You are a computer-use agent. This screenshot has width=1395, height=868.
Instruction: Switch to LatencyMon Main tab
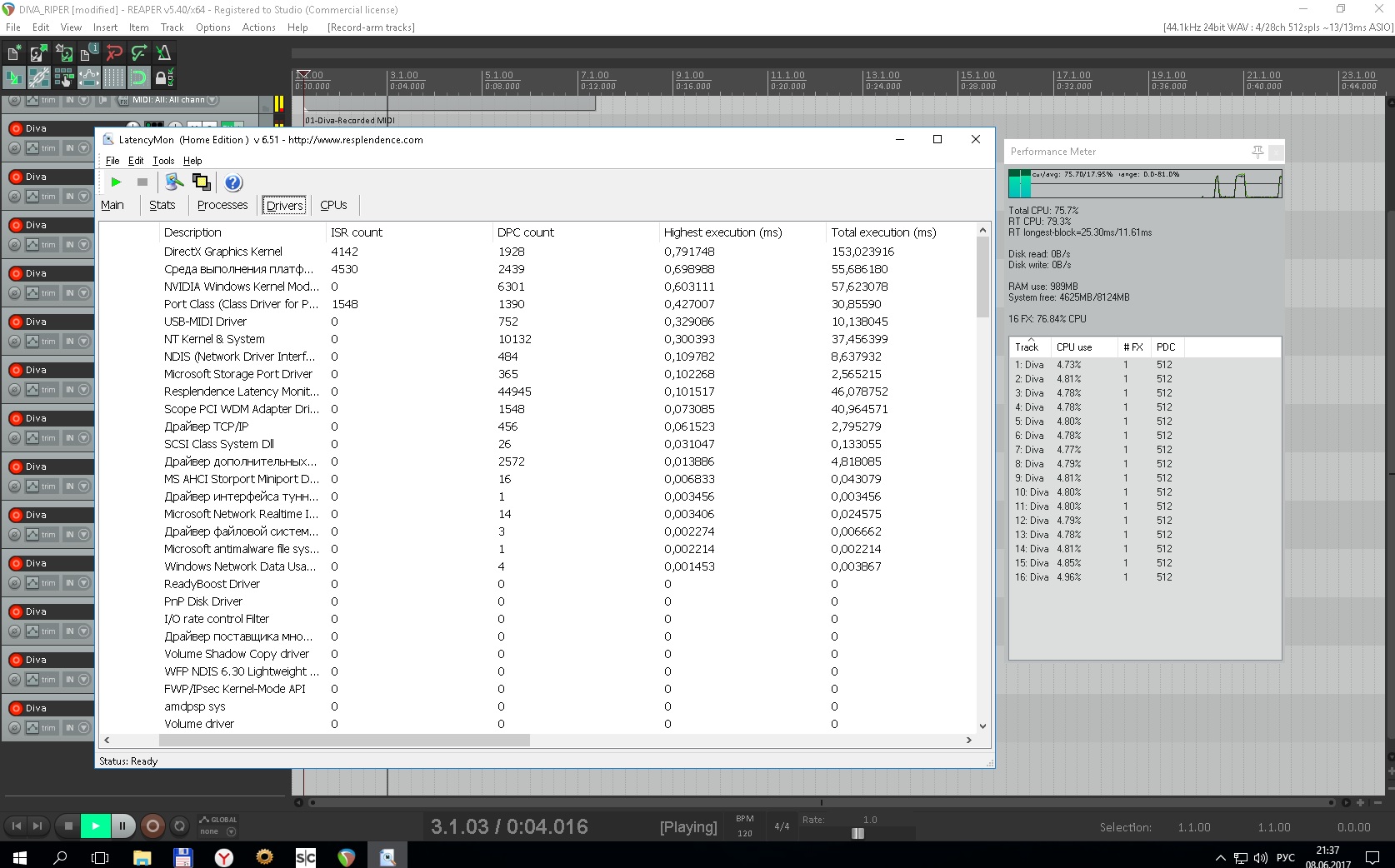pos(112,205)
